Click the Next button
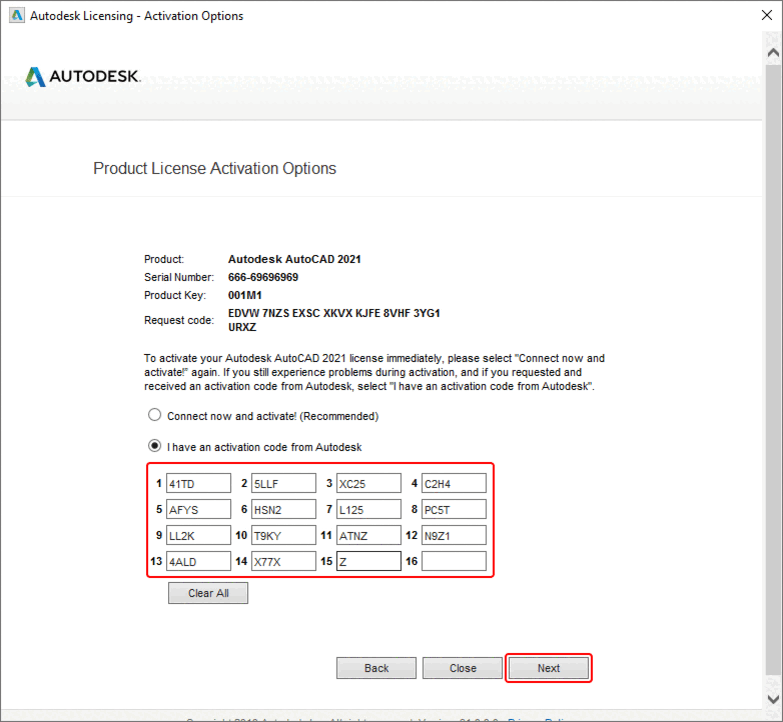 [548, 668]
